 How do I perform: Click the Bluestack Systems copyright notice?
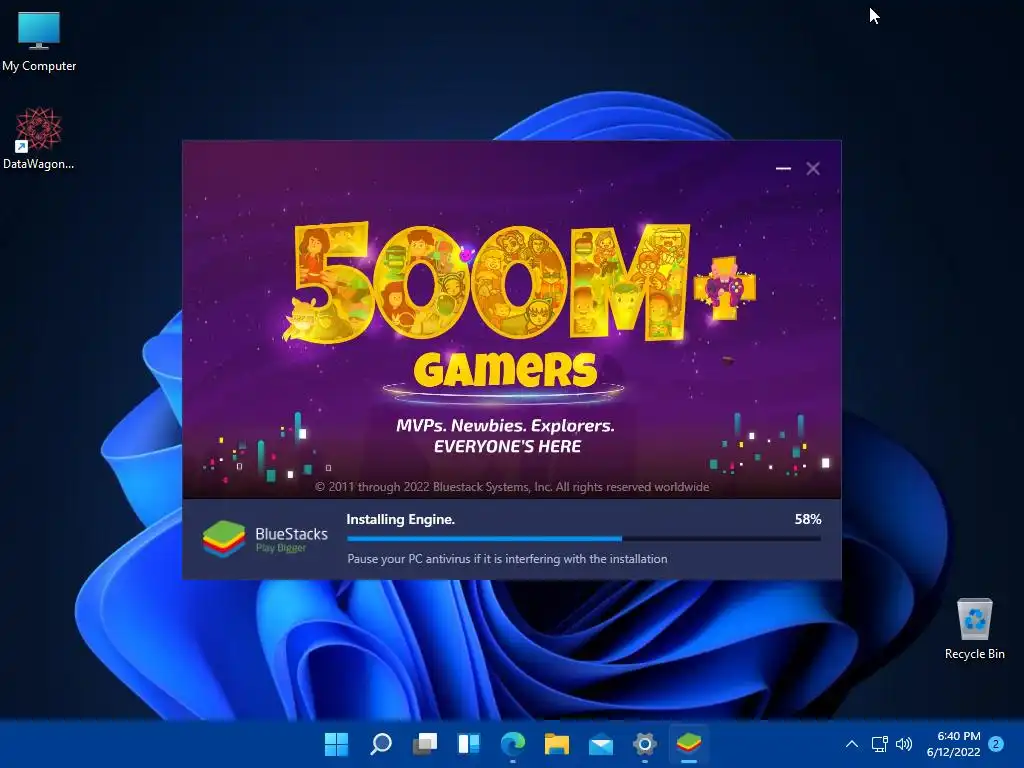[512, 487]
